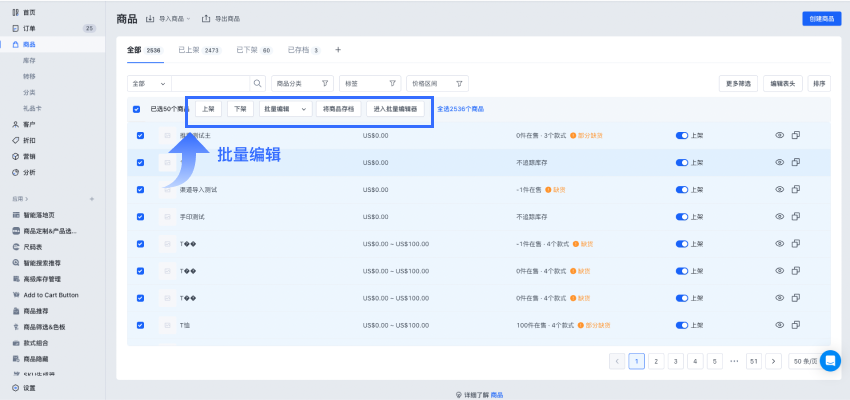Switch to the 已下架 tab

(x=254, y=50)
